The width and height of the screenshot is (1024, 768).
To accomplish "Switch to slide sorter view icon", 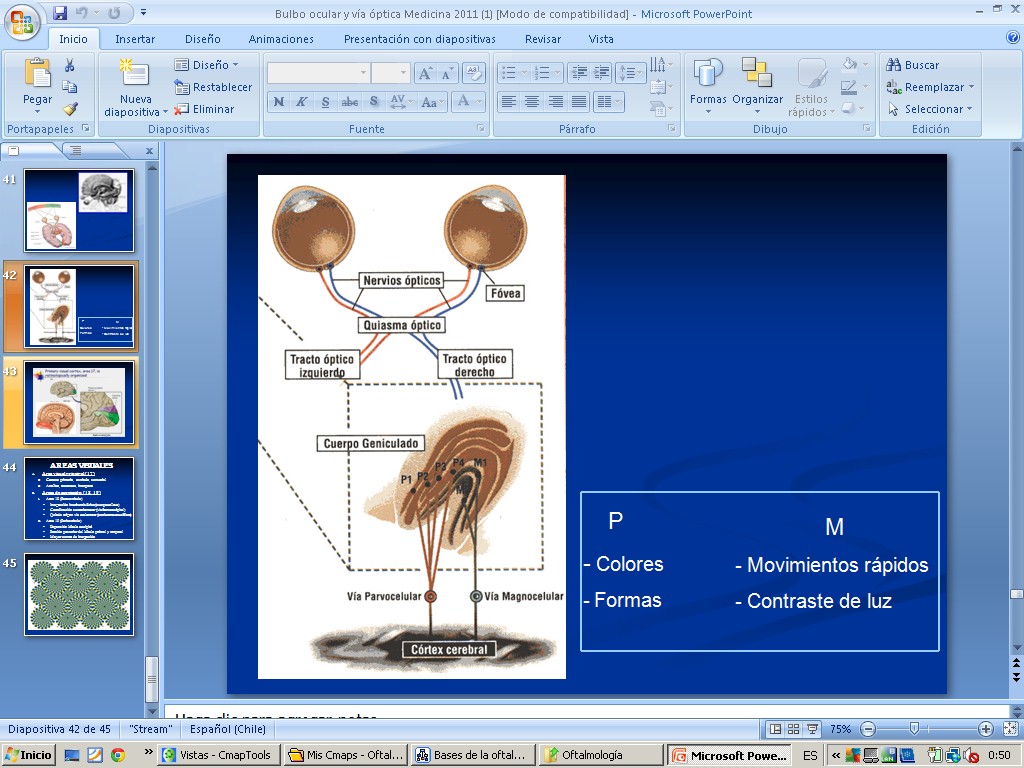I will pyautogui.click(x=792, y=729).
